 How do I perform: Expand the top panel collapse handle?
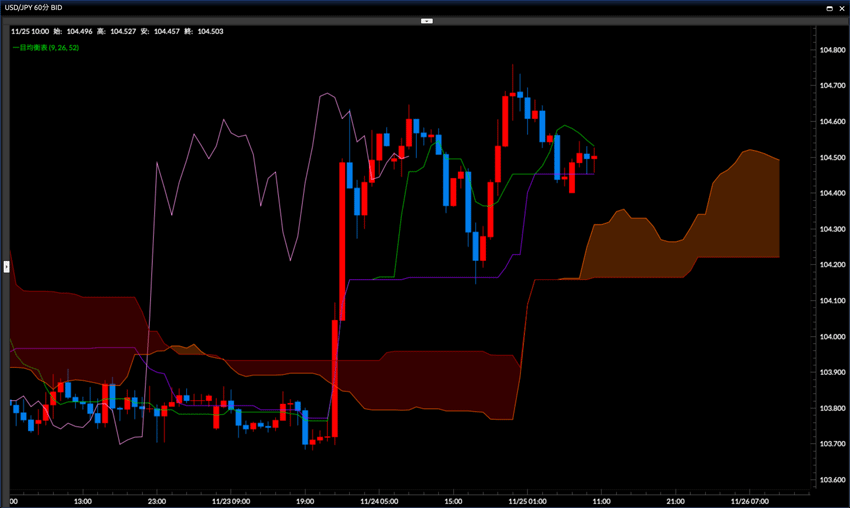click(424, 19)
